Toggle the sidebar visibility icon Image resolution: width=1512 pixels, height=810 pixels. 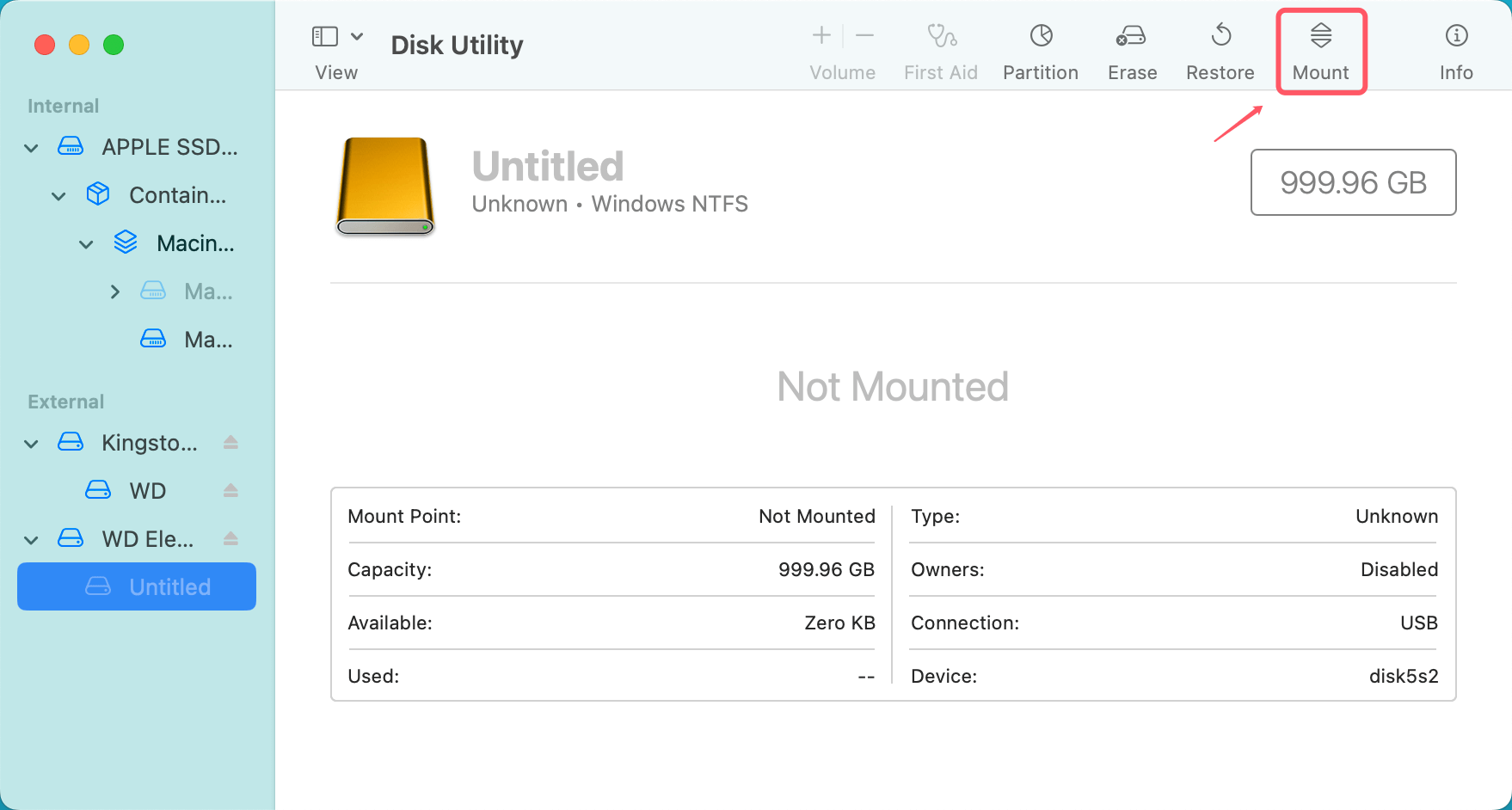point(324,36)
